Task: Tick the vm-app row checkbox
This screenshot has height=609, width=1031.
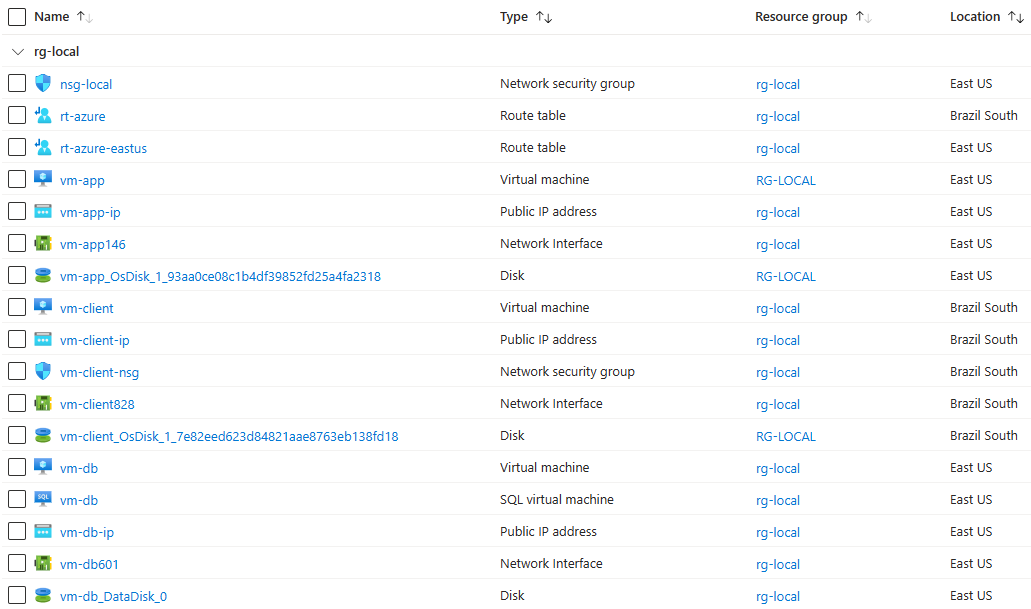Action: click(x=17, y=179)
